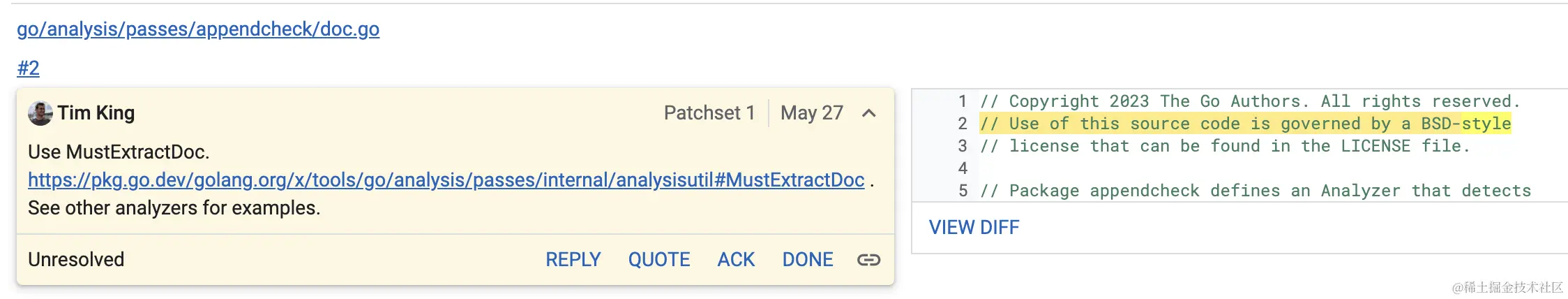Select the Patchset 1 label
Screen dimensions: 1568x299
[x=709, y=113]
